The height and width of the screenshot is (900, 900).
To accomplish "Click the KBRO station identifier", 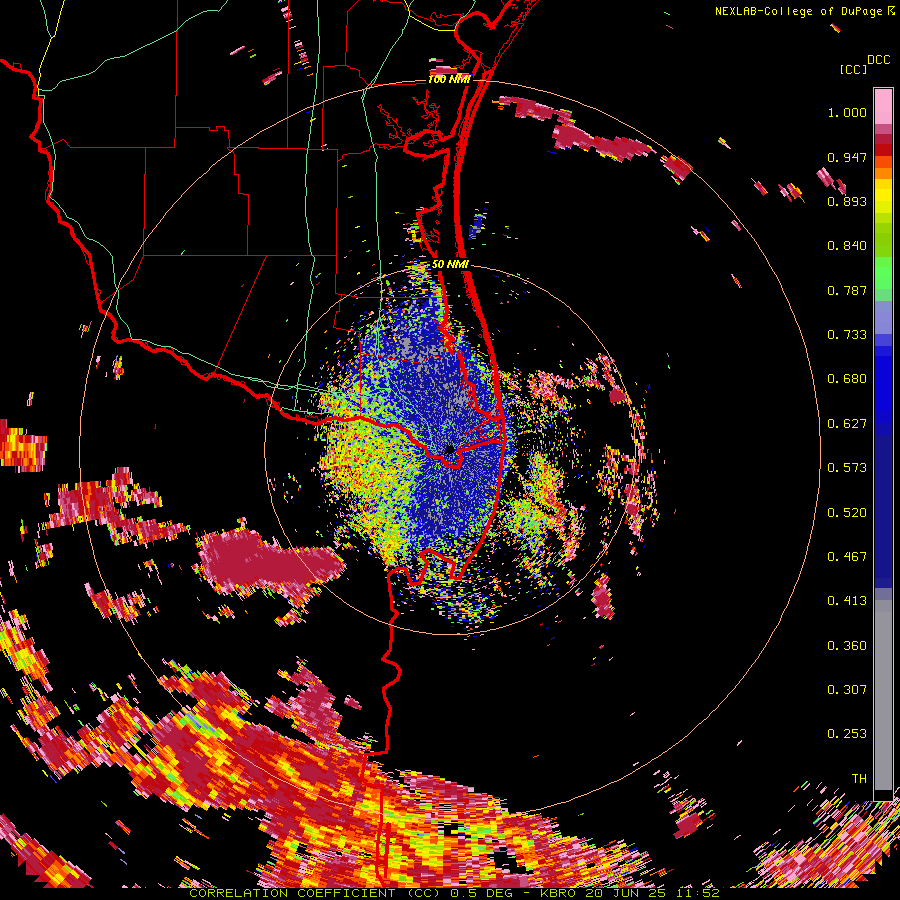I will point(557,893).
